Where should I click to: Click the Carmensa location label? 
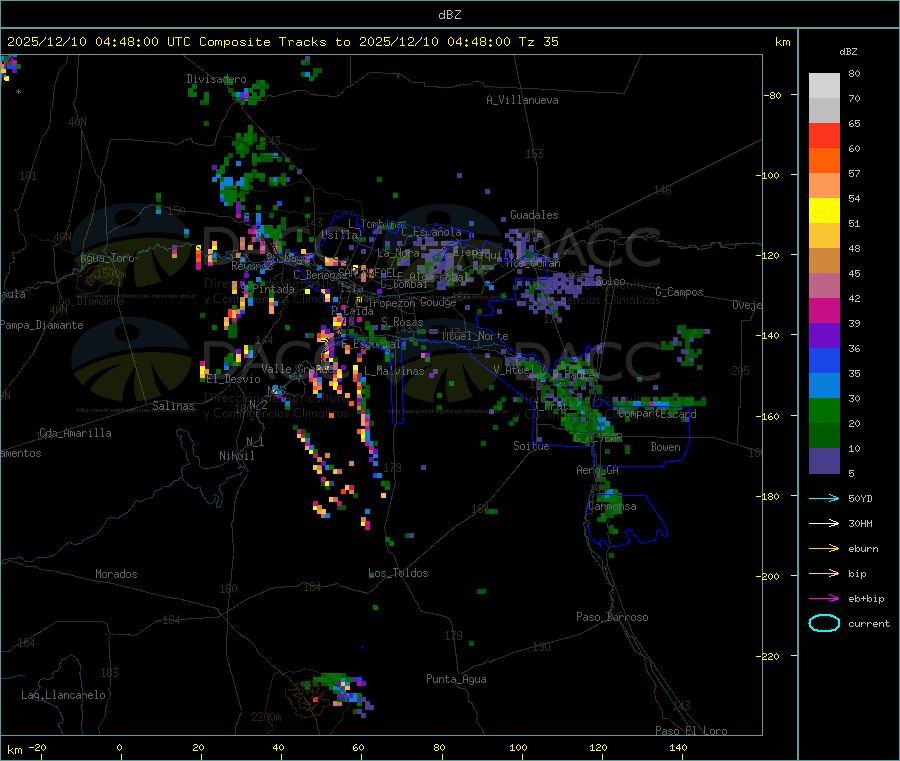pos(612,507)
